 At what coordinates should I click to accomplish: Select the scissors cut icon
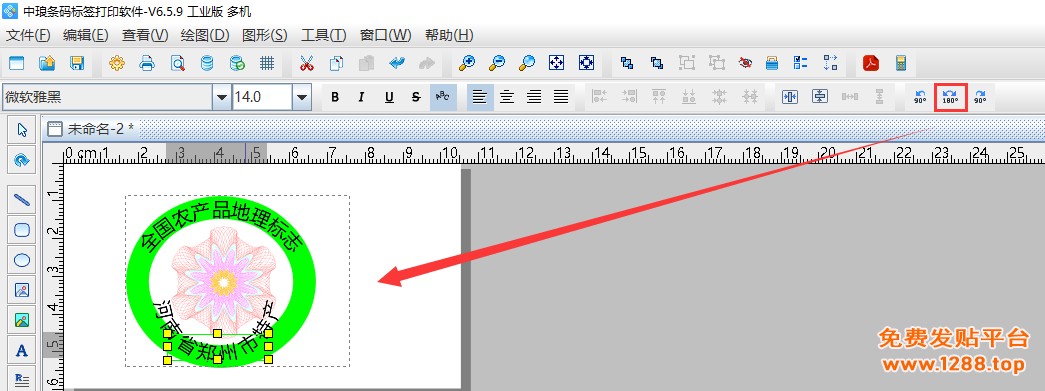[x=307, y=63]
